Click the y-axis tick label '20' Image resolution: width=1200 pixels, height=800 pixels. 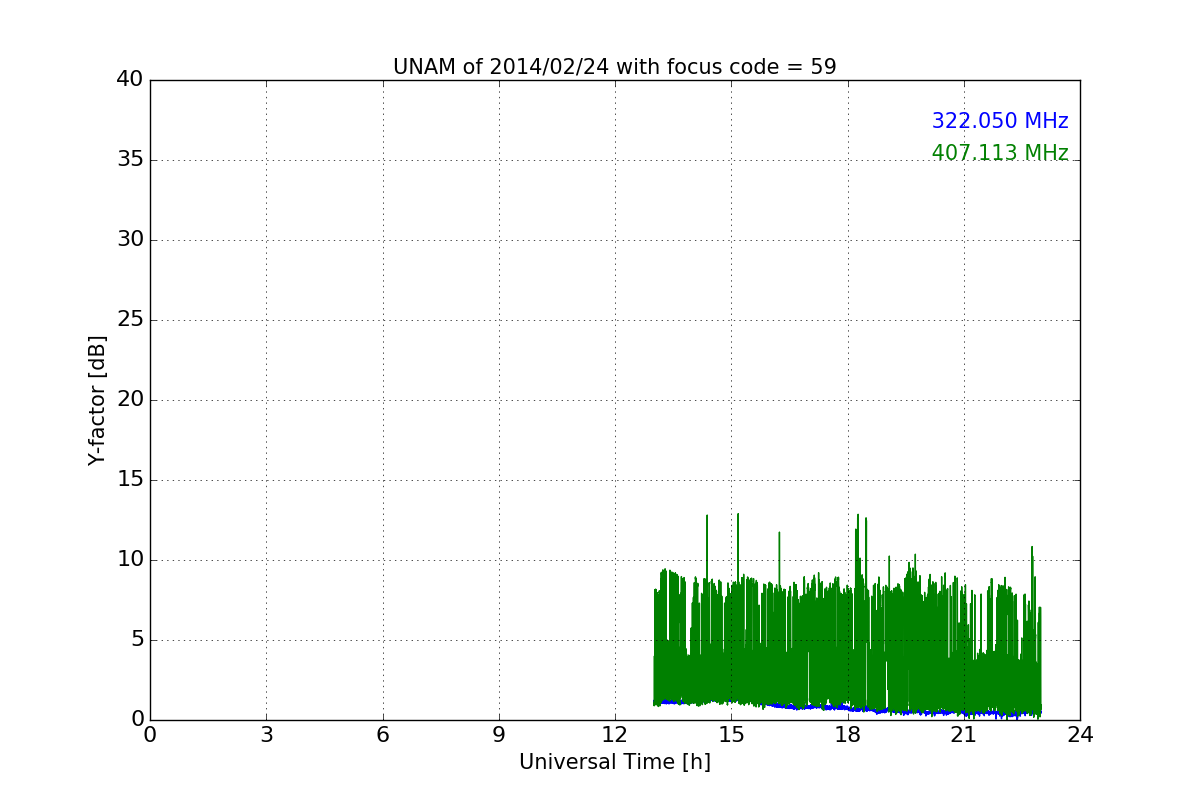pos(130,400)
